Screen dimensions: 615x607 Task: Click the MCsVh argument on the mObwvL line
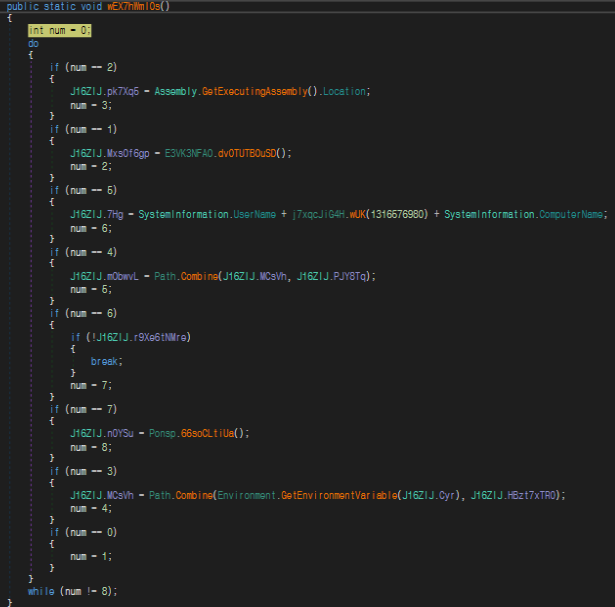[273, 276]
